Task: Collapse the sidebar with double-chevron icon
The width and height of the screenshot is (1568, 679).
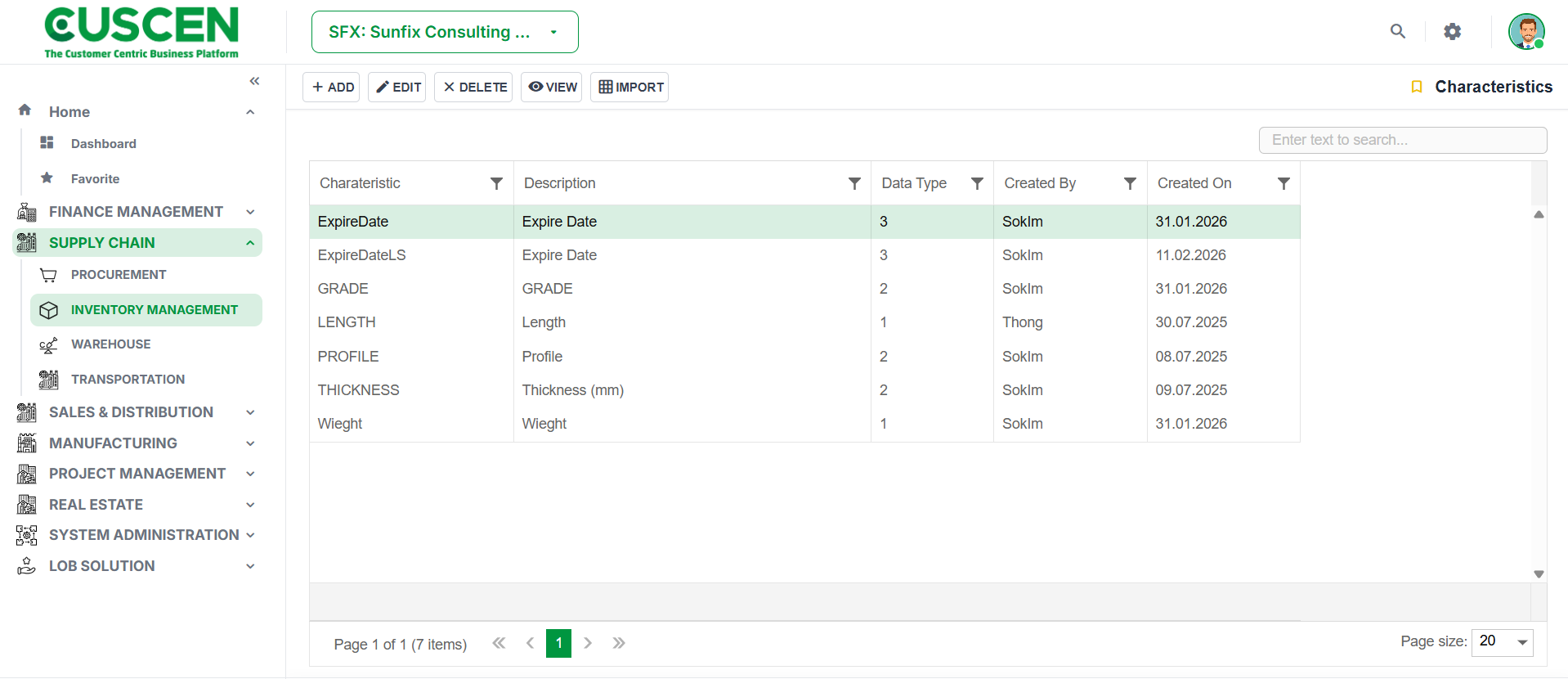Action: tap(254, 81)
